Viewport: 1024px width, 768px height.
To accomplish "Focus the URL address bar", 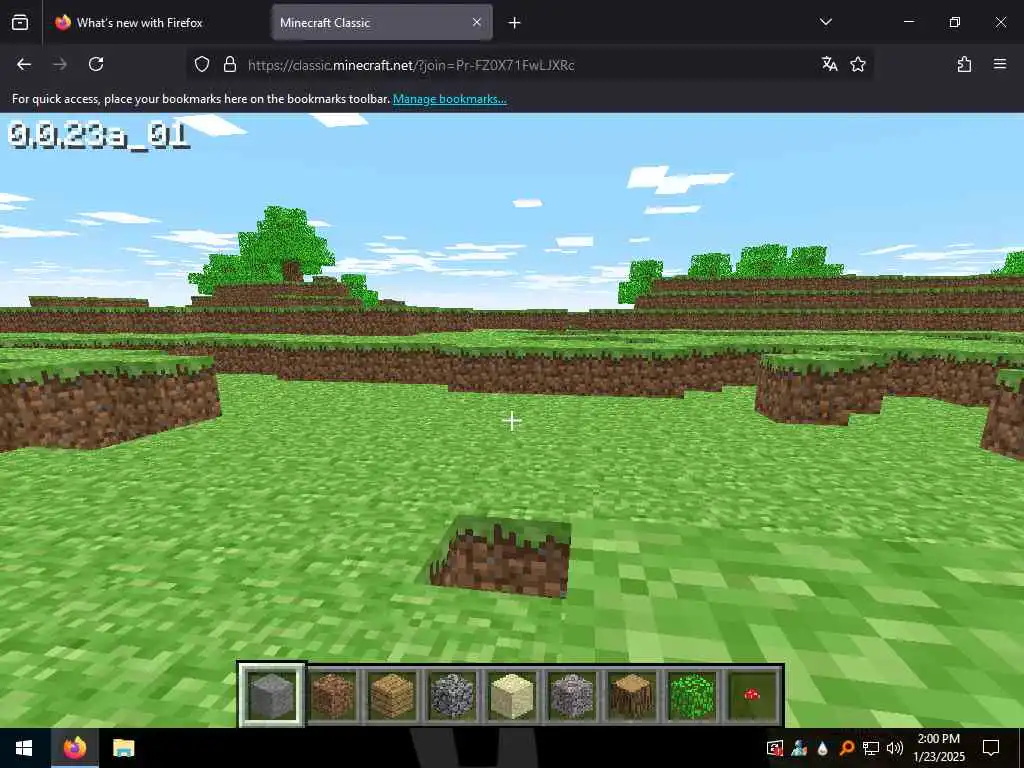I will coord(529,65).
